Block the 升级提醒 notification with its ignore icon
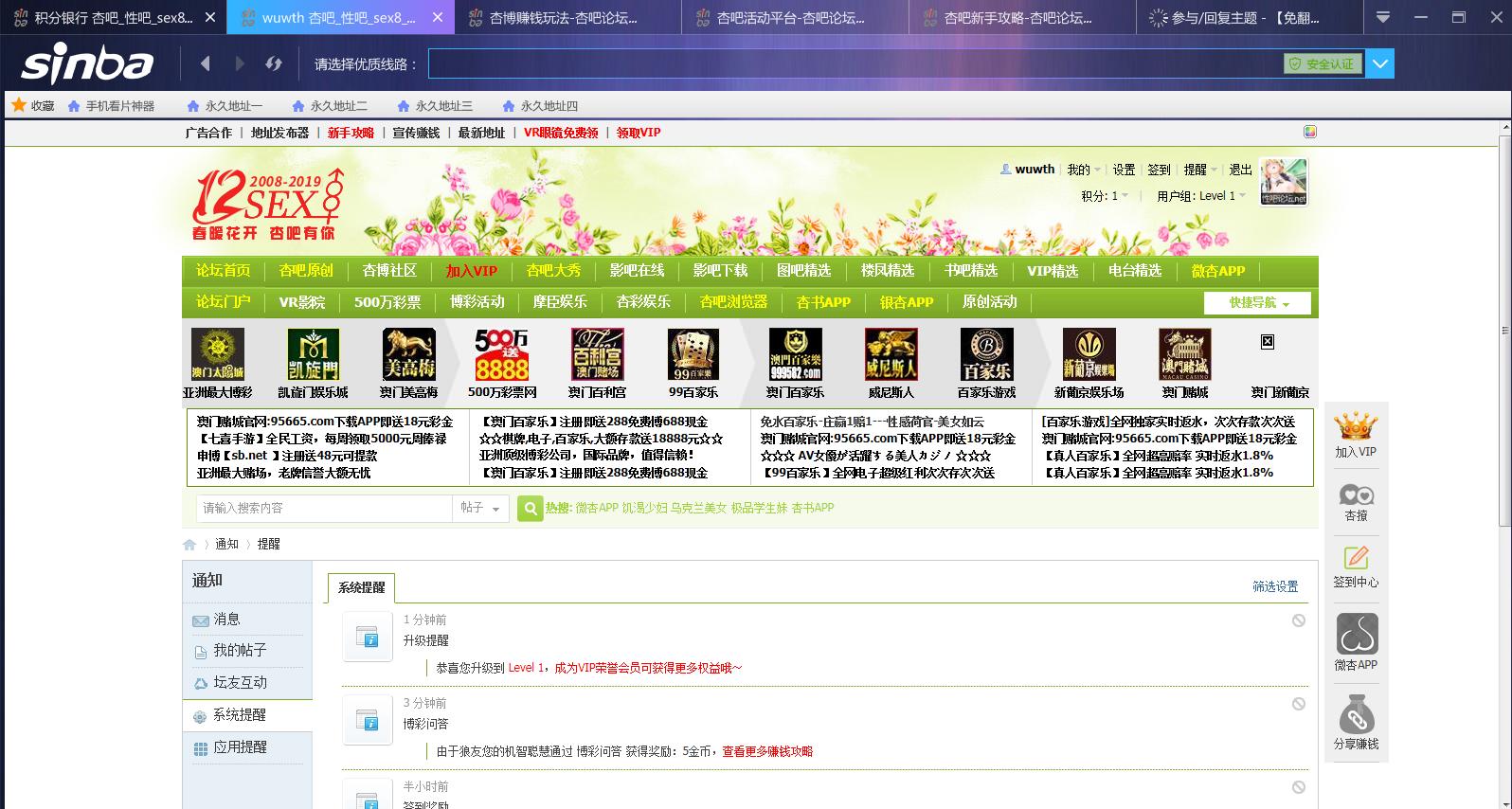 1299,620
